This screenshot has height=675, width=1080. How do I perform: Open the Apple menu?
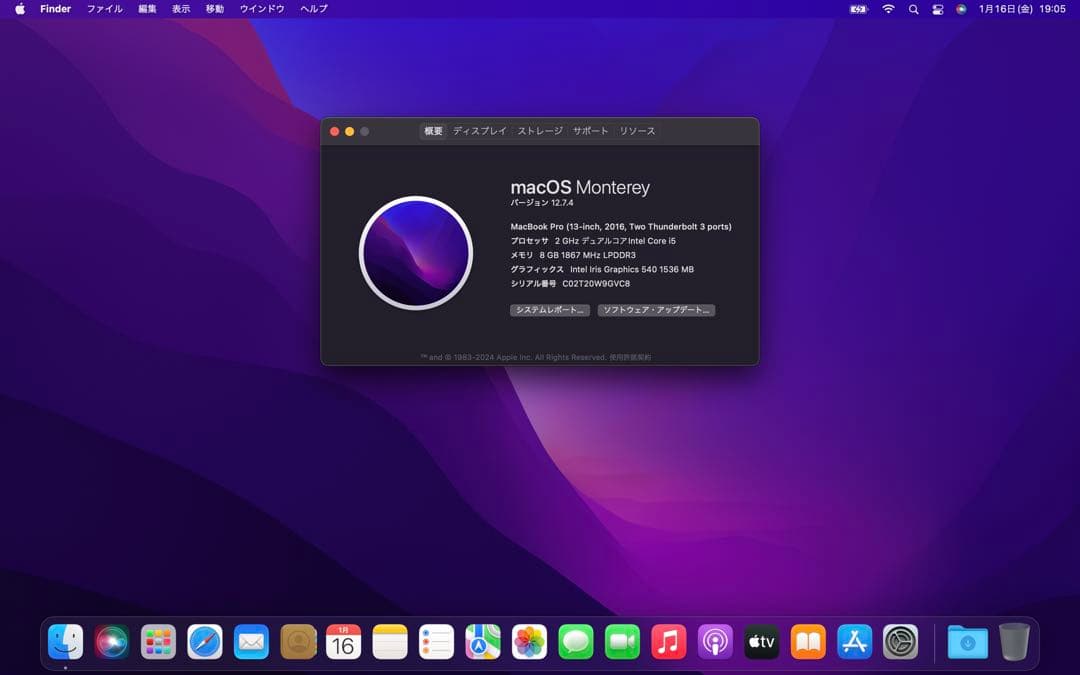point(17,9)
